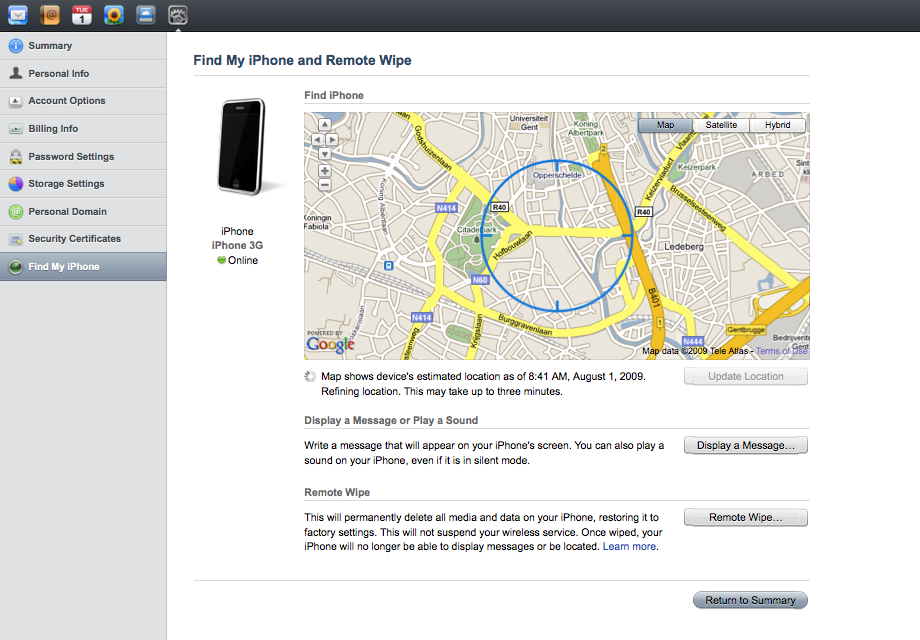Pan the map upward with the arrow
The height and width of the screenshot is (640, 920).
point(325,124)
